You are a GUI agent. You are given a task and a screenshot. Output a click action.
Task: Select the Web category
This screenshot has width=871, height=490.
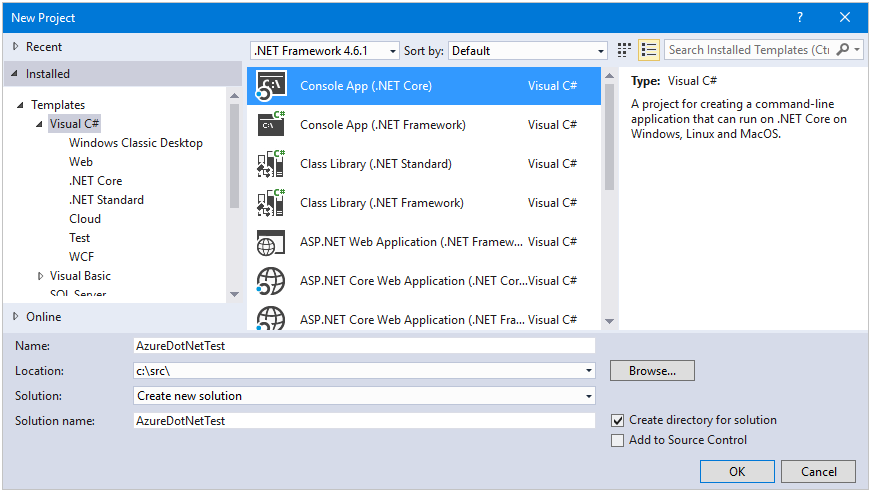coord(81,162)
